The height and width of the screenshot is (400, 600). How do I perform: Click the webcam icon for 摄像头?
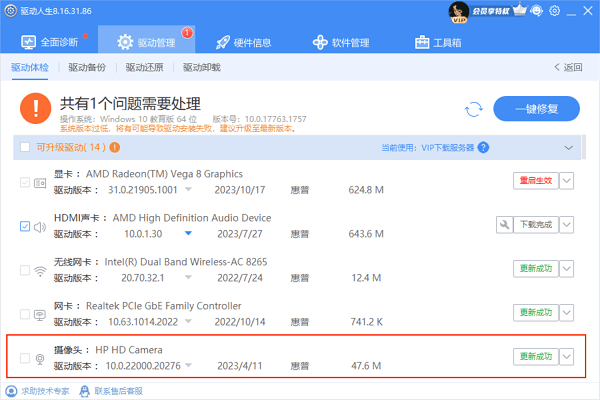(x=40, y=359)
